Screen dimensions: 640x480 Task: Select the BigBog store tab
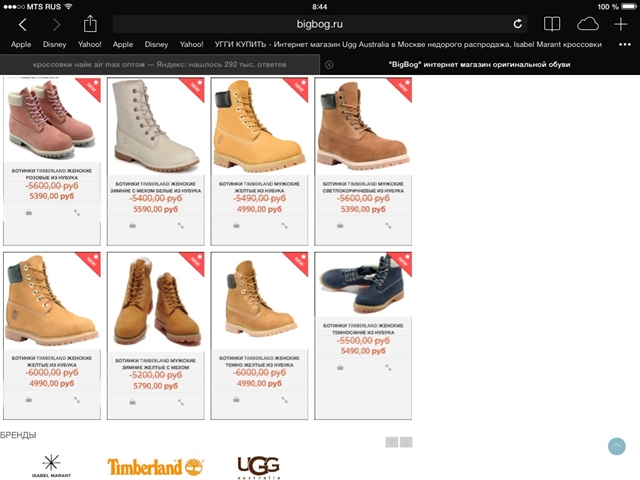point(480,64)
